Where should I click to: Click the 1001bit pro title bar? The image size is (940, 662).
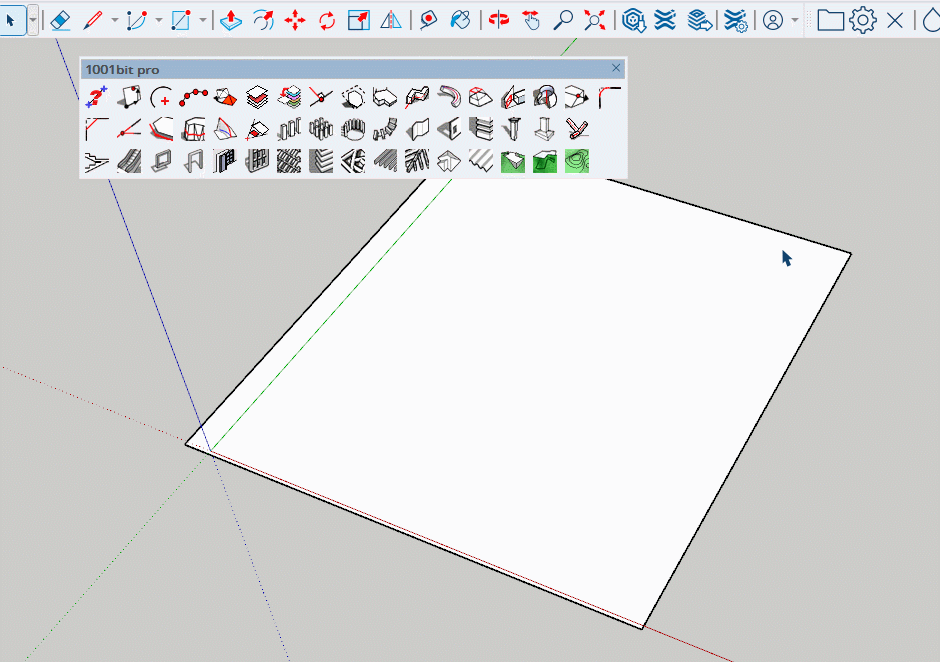coord(352,69)
